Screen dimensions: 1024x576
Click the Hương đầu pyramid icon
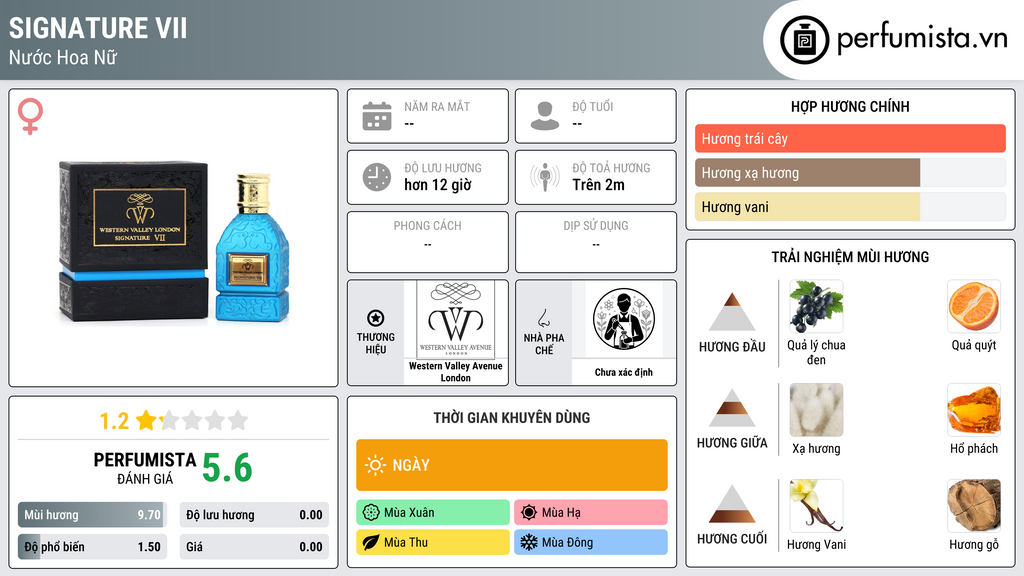click(732, 312)
